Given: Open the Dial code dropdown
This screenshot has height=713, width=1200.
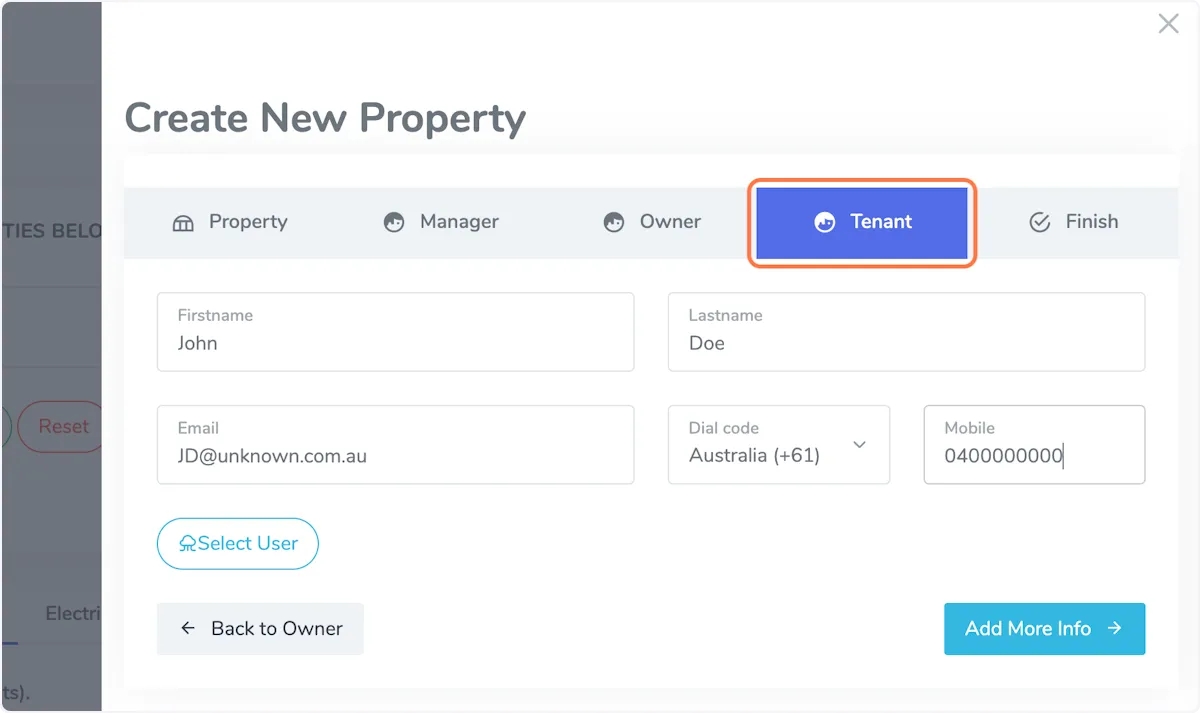Looking at the screenshot, I should pyautogui.click(x=765, y=445).
